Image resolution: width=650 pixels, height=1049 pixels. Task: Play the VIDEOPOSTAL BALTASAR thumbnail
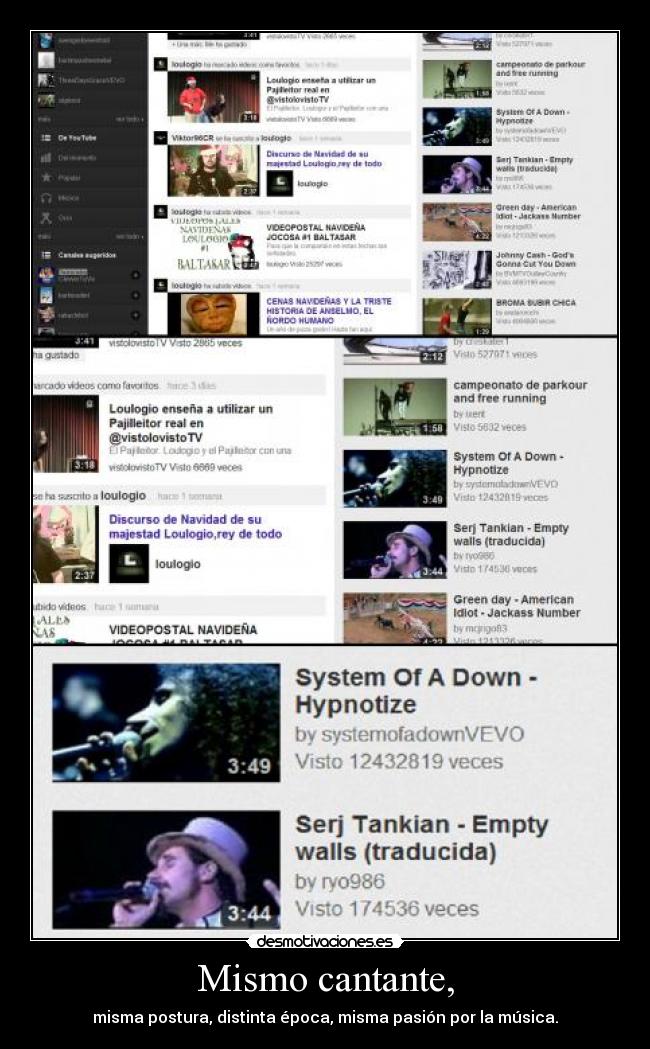[x=213, y=244]
